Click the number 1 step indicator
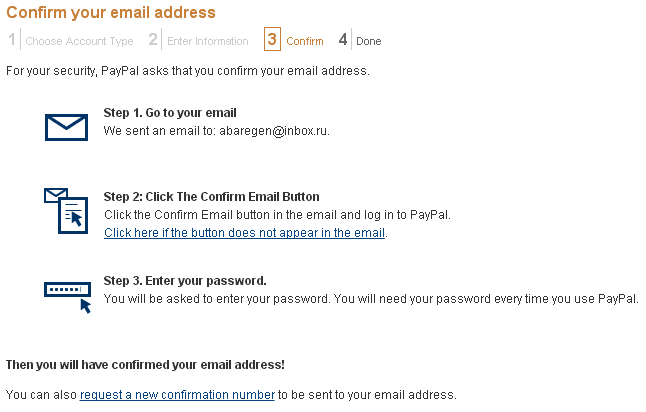646x412 pixels. click(13, 40)
